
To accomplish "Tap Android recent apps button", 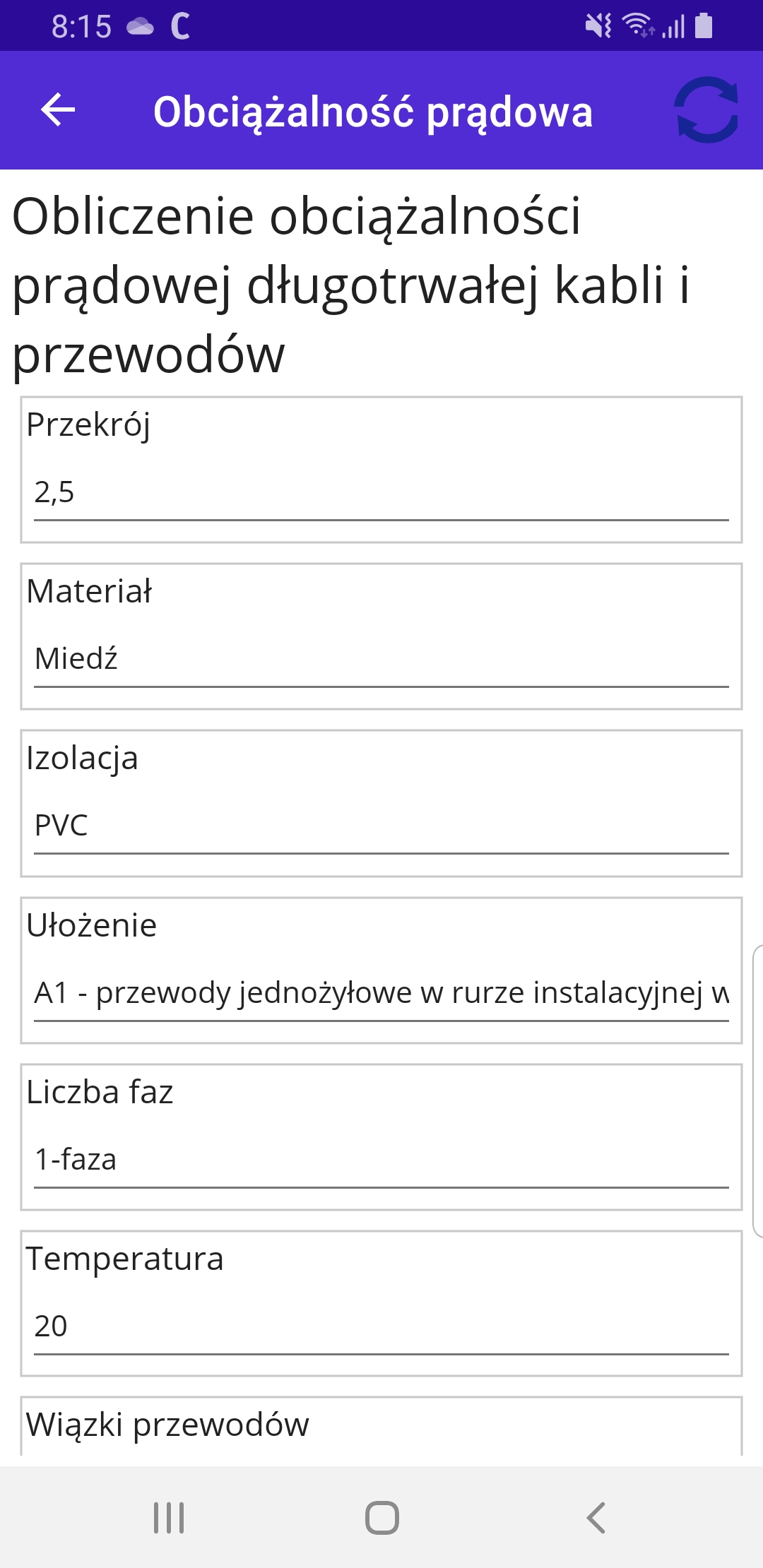I will [169, 1517].
